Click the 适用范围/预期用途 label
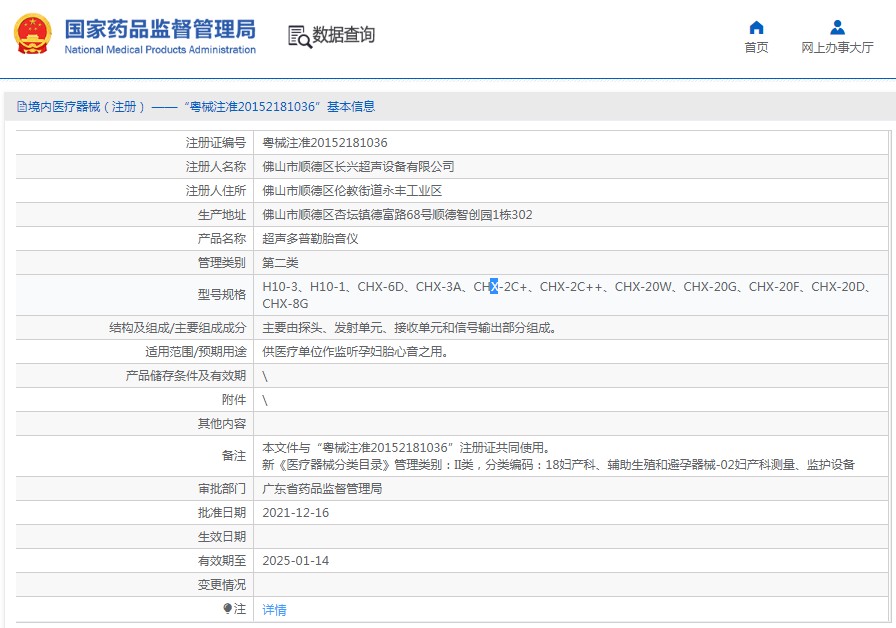 click(x=195, y=351)
